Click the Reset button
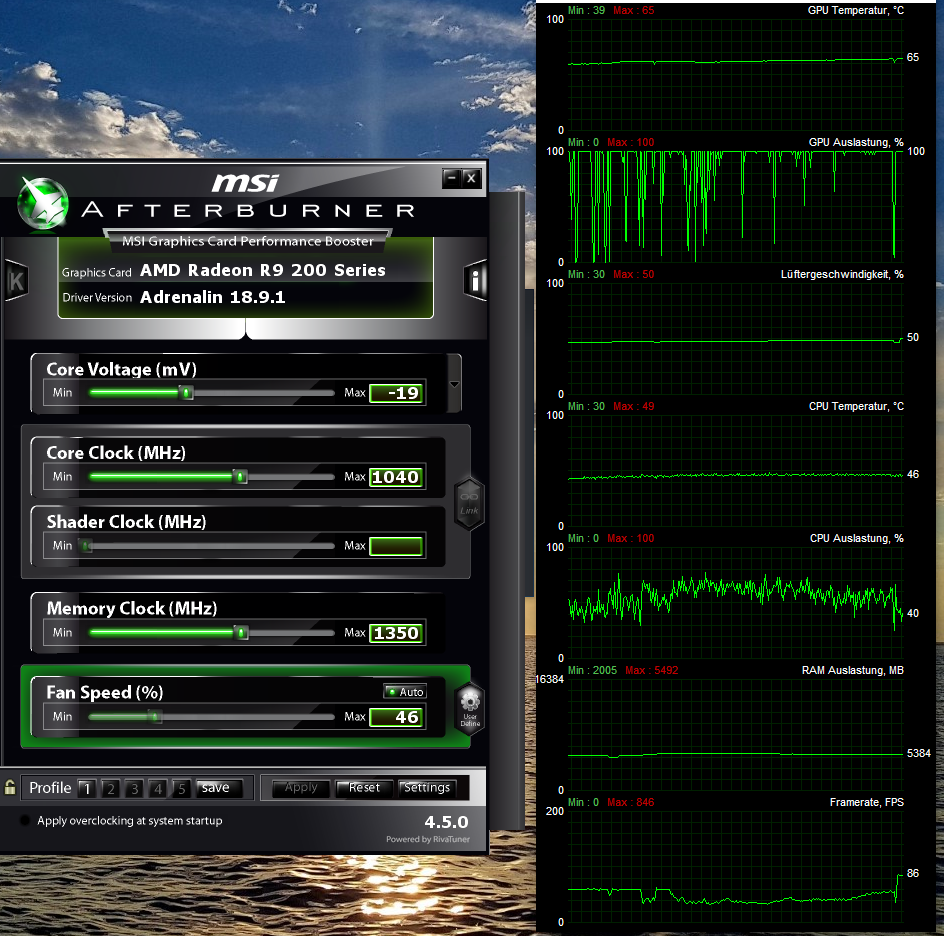Image resolution: width=944 pixels, height=936 pixels. pyautogui.click(x=364, y=788)
